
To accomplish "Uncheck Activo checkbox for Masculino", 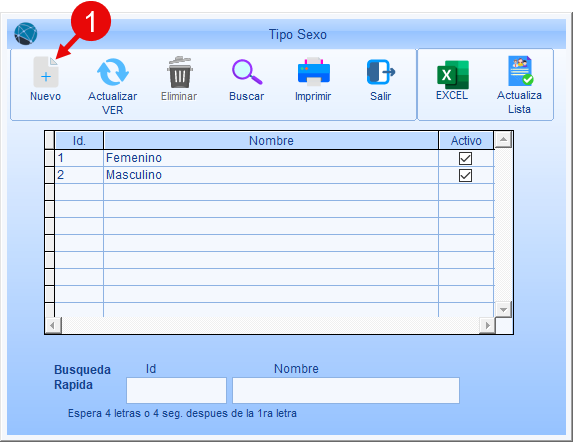I will click(465, 175).
